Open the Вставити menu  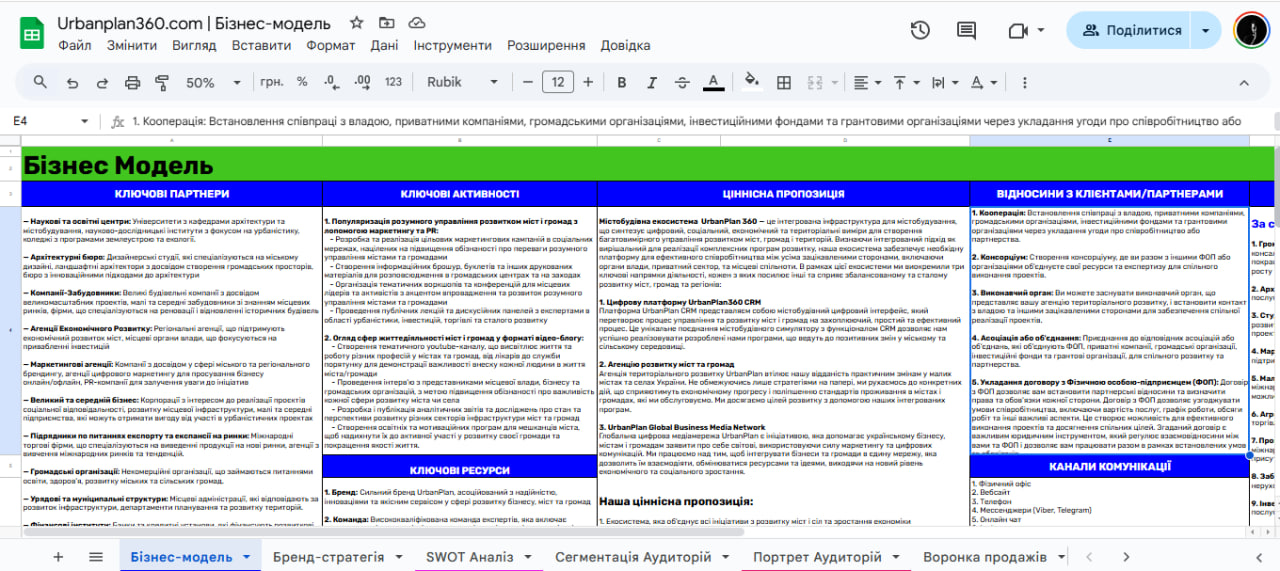point(261,46)
